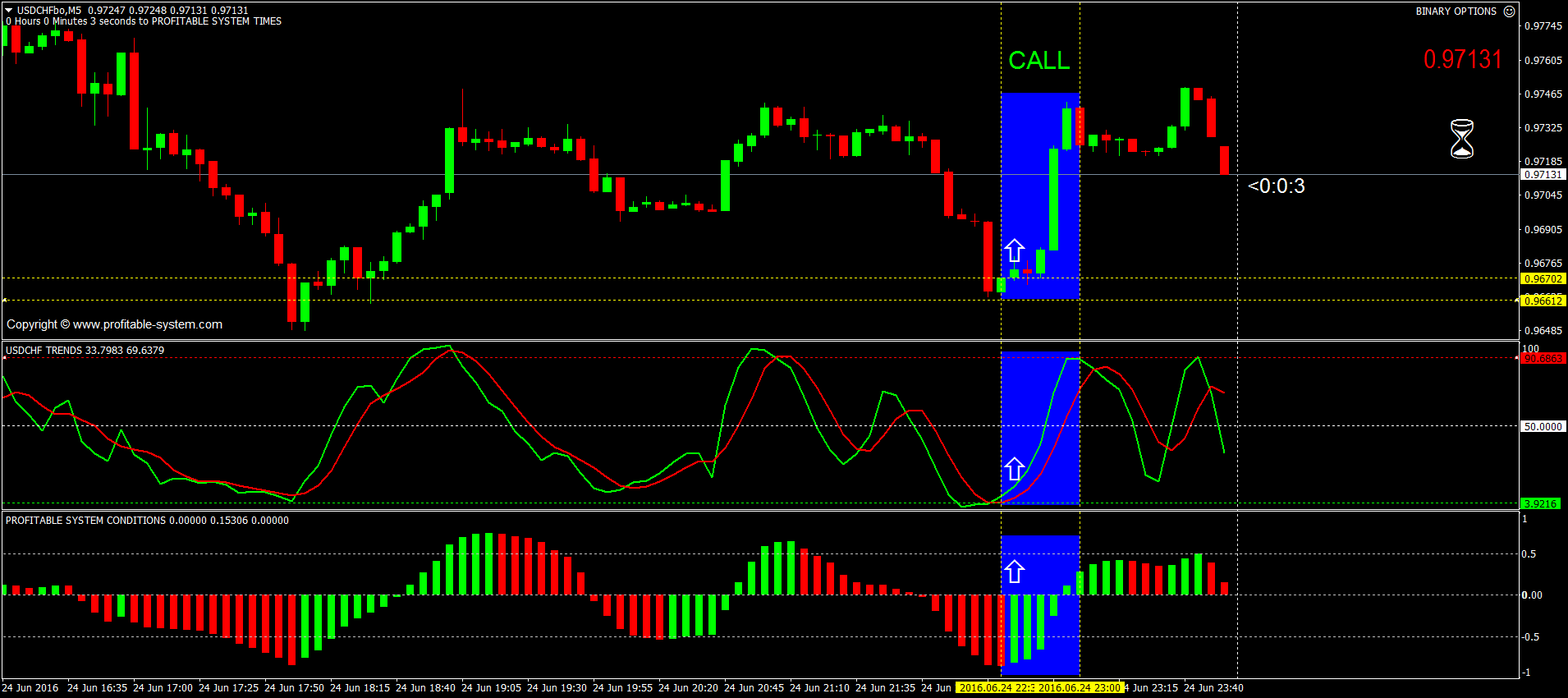
Task: Click the -0.5 level on conditions axis
Action: pyautogui.click(x=1530, y=637)
